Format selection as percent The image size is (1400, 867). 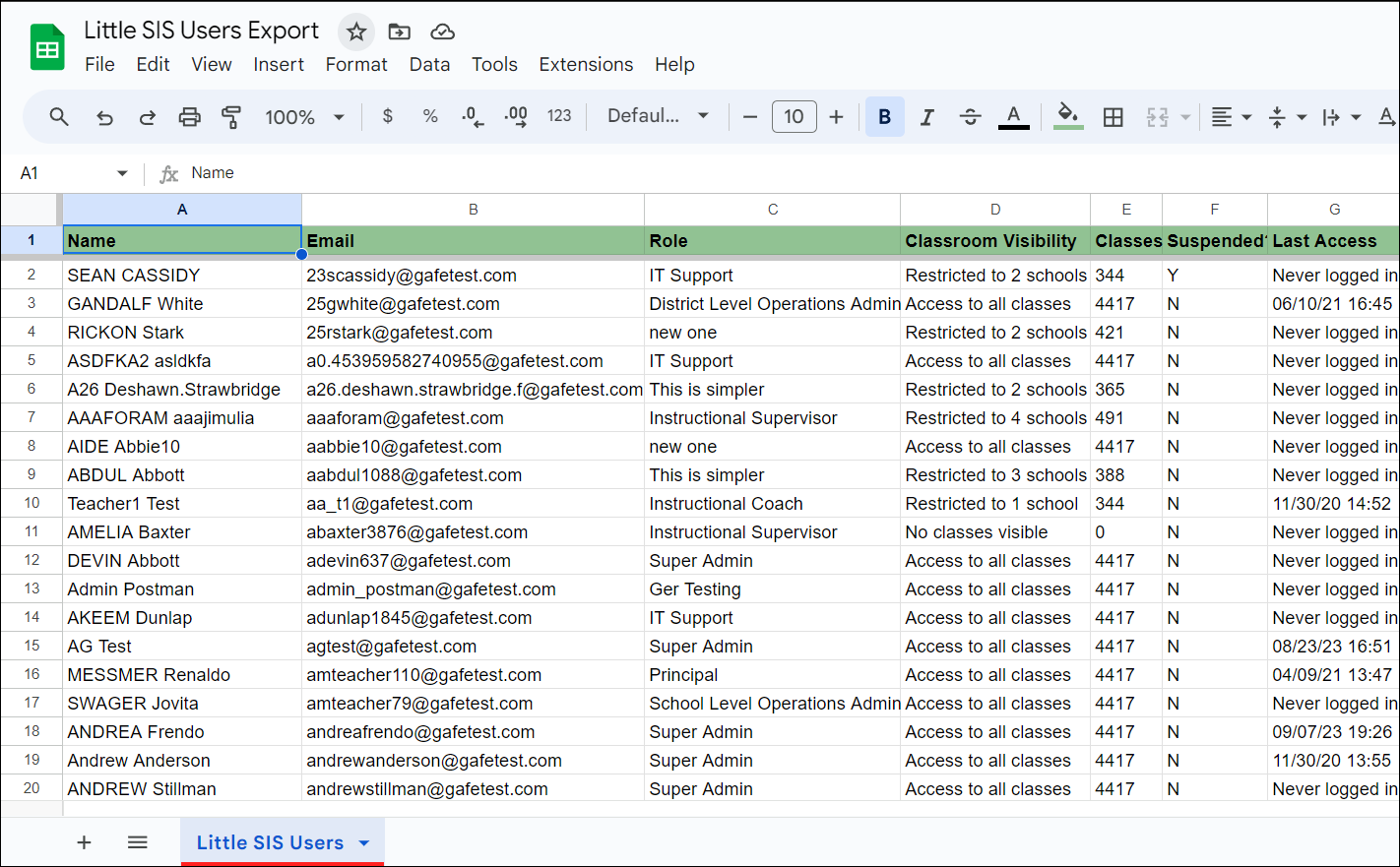coord(430,116)
